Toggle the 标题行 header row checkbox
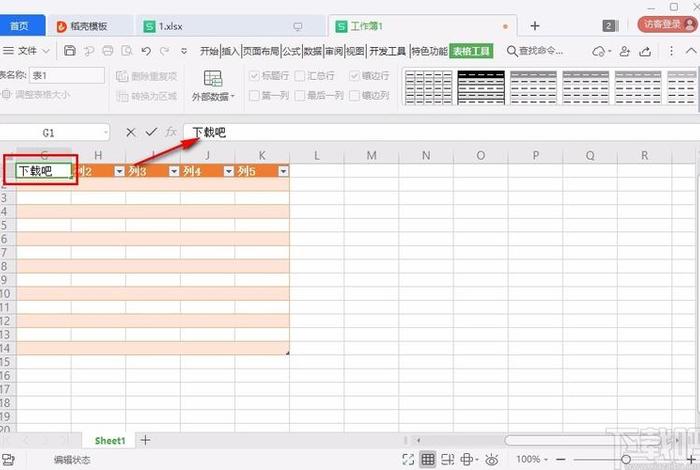Viewport: 700px width, 470px height. tap(254, 76)
